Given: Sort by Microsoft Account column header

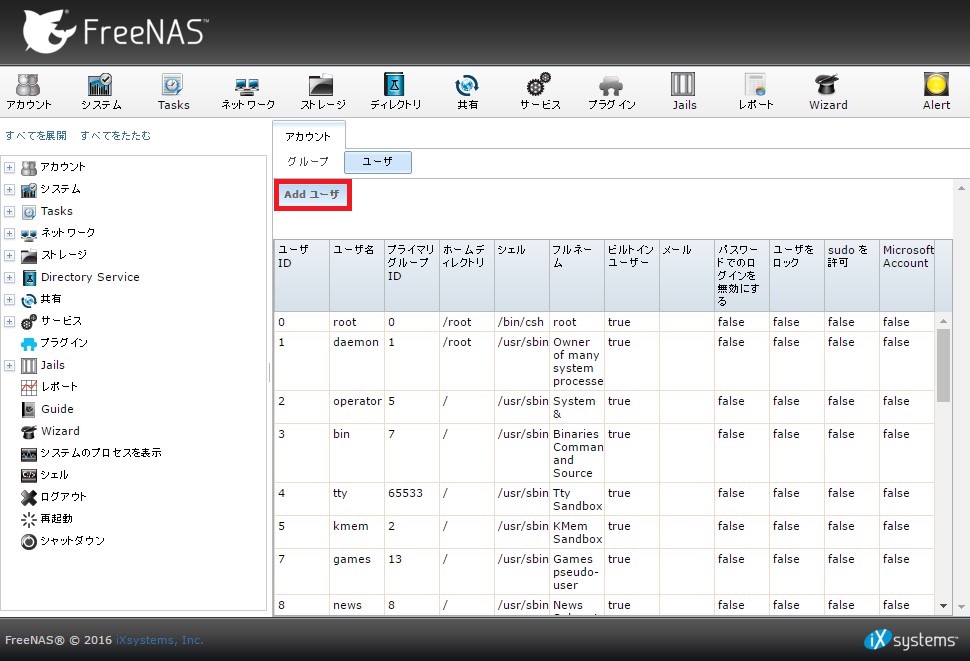Looking at the screenshot, I should 907,275.
